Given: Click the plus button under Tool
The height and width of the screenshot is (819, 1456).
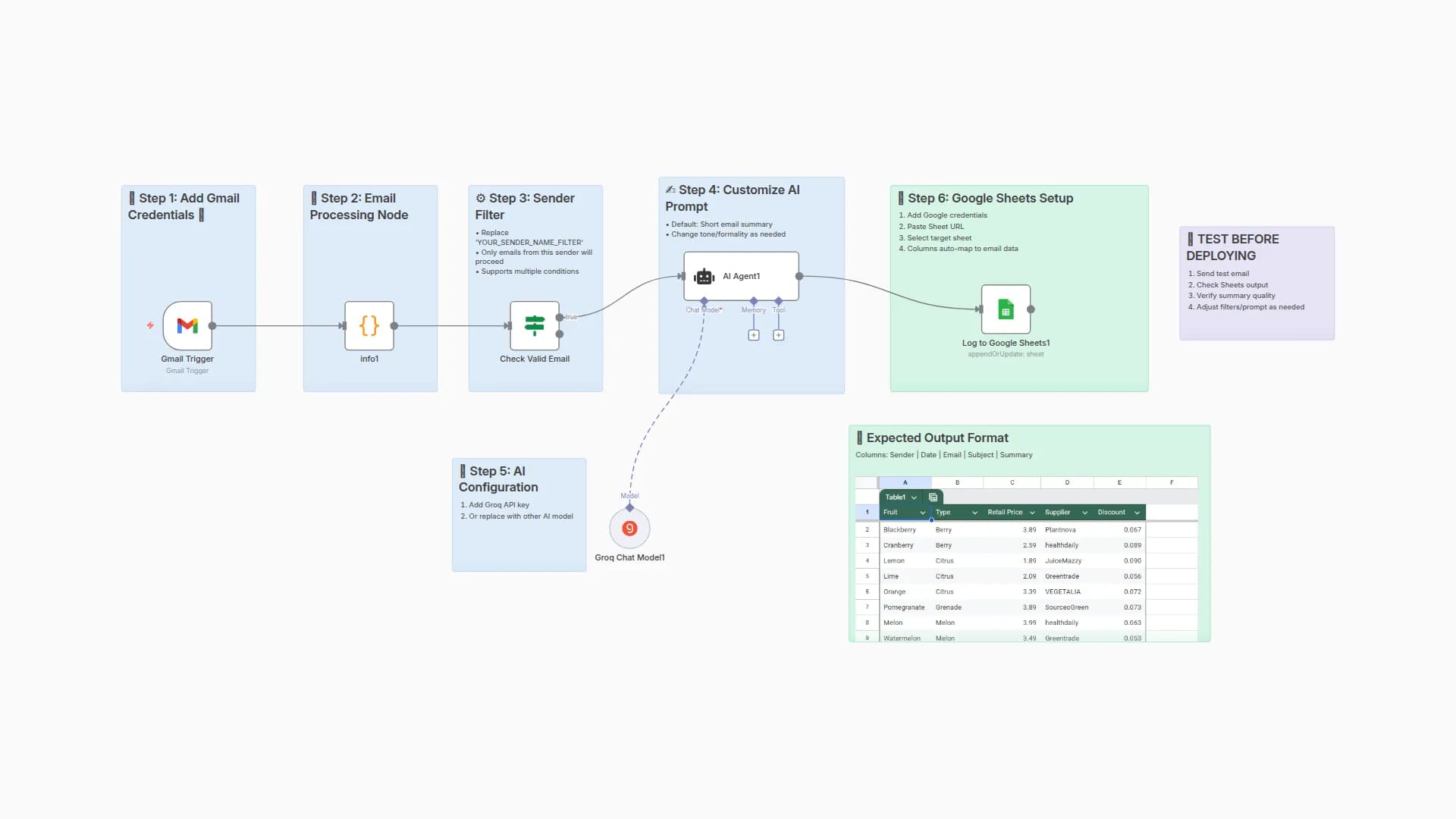Looking at the screenshot, I should coord(778,334).
